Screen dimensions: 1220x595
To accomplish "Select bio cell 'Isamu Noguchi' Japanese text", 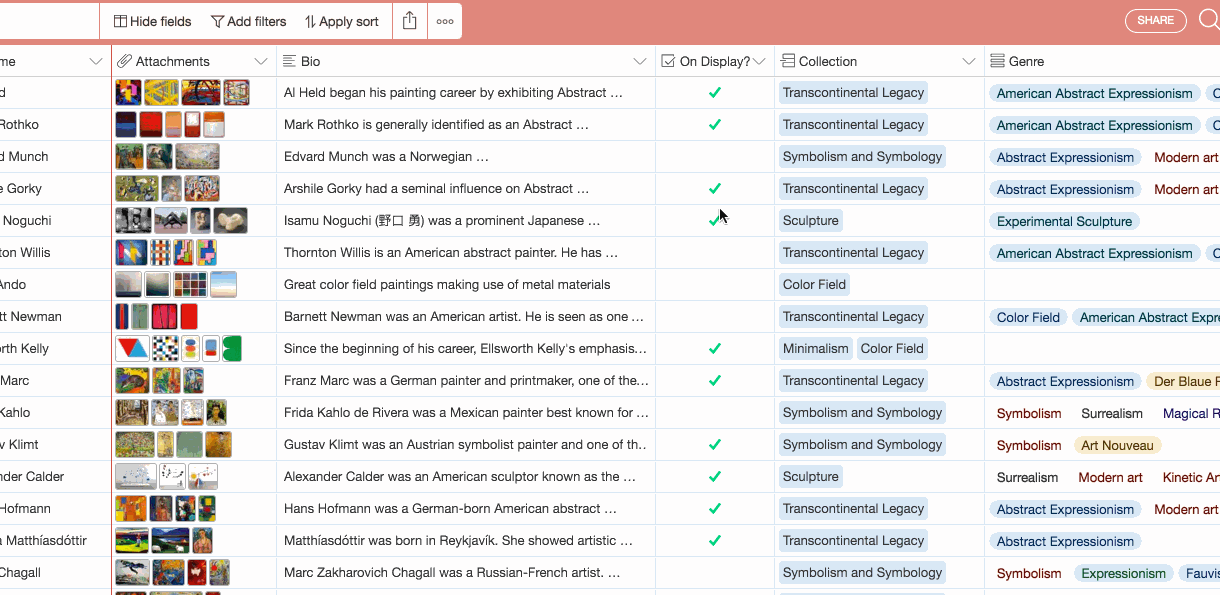I will coord(466,221).
